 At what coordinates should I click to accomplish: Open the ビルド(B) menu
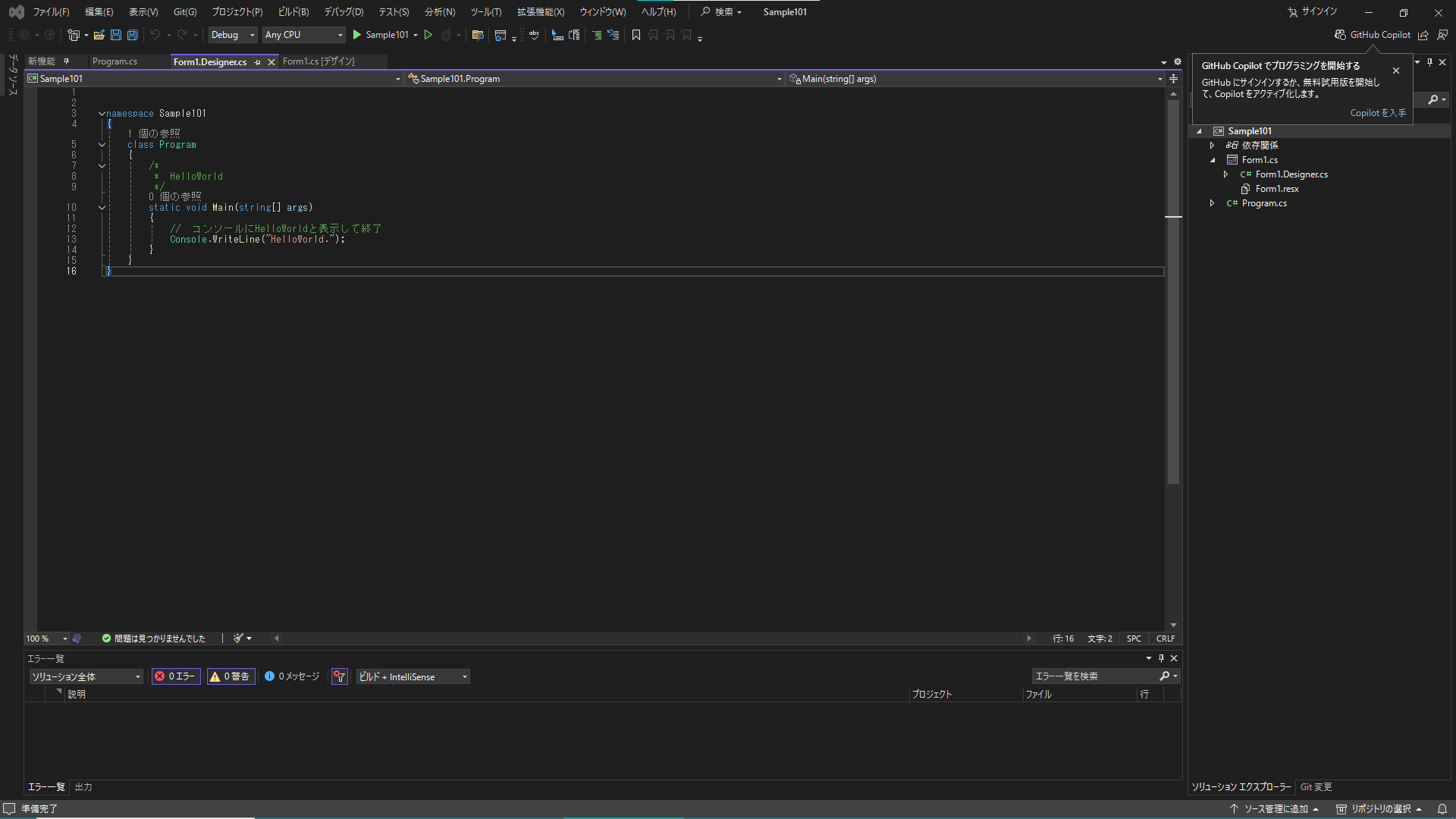pos(293,12)
